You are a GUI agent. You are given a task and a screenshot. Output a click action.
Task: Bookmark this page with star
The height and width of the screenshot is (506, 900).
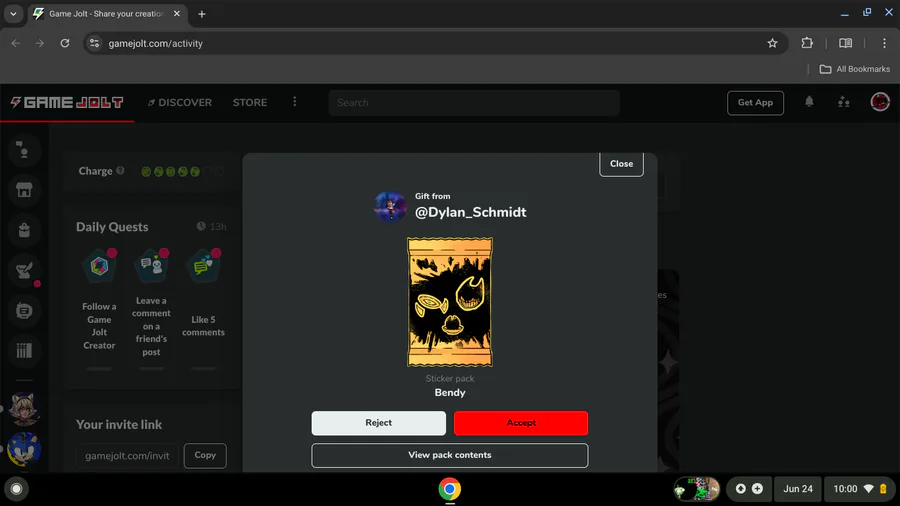click(x=772, y=43)
